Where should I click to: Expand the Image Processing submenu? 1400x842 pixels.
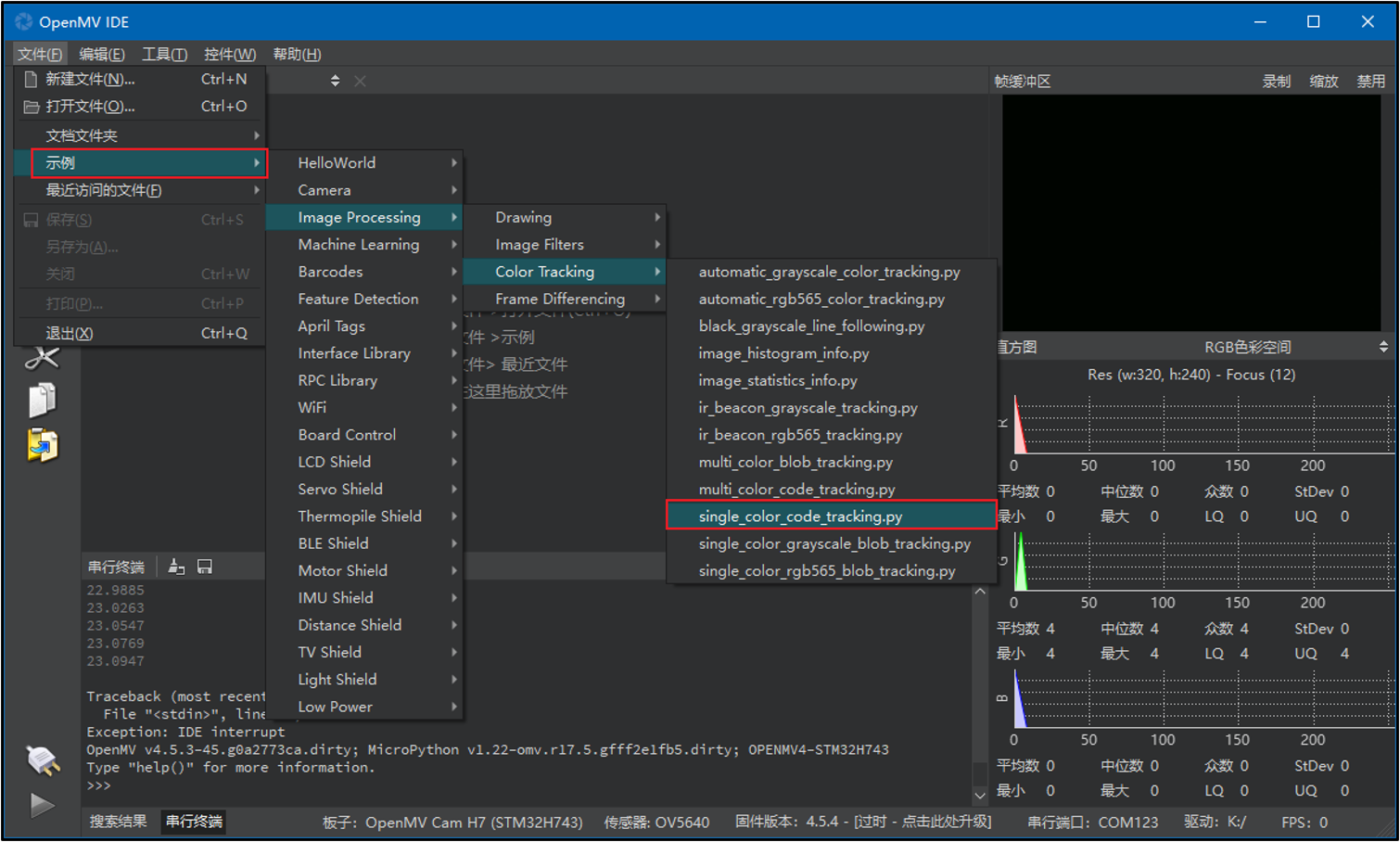[364, 217]
